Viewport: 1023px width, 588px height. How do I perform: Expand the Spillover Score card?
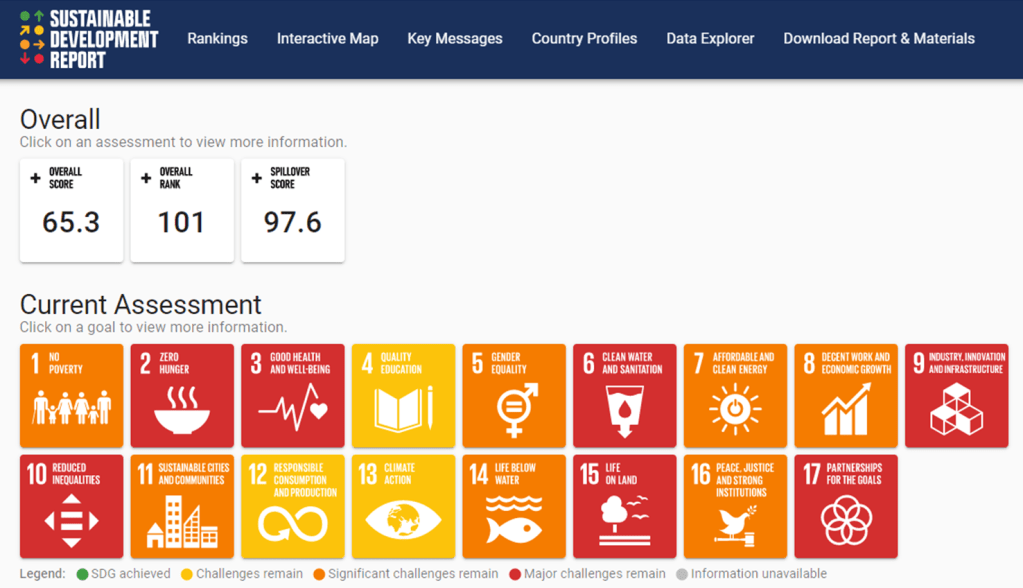(x=292, y=210)
